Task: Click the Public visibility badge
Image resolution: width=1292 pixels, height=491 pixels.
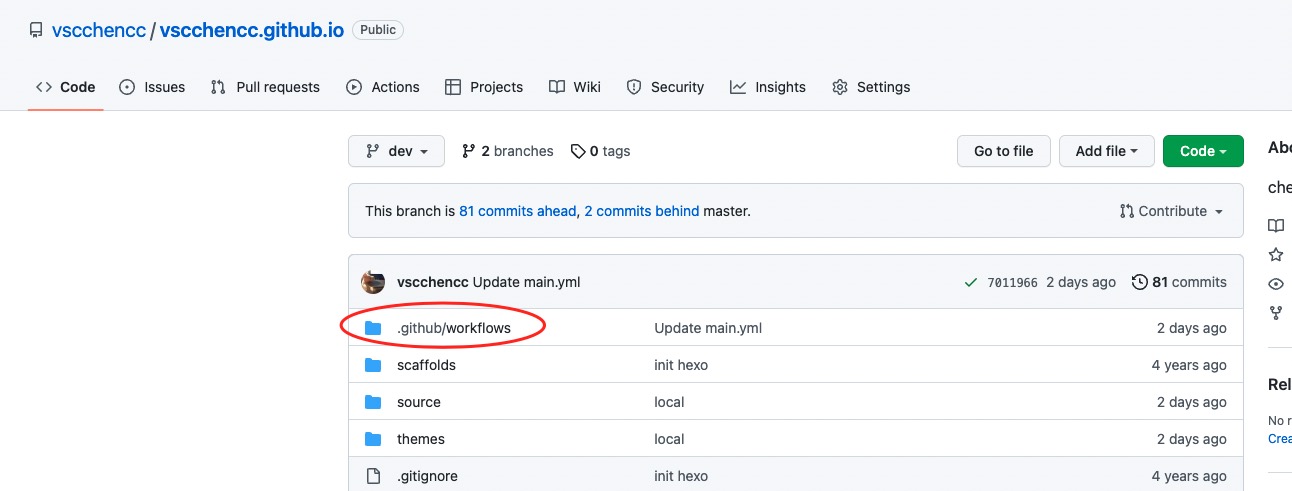Action: click(378, 30)
